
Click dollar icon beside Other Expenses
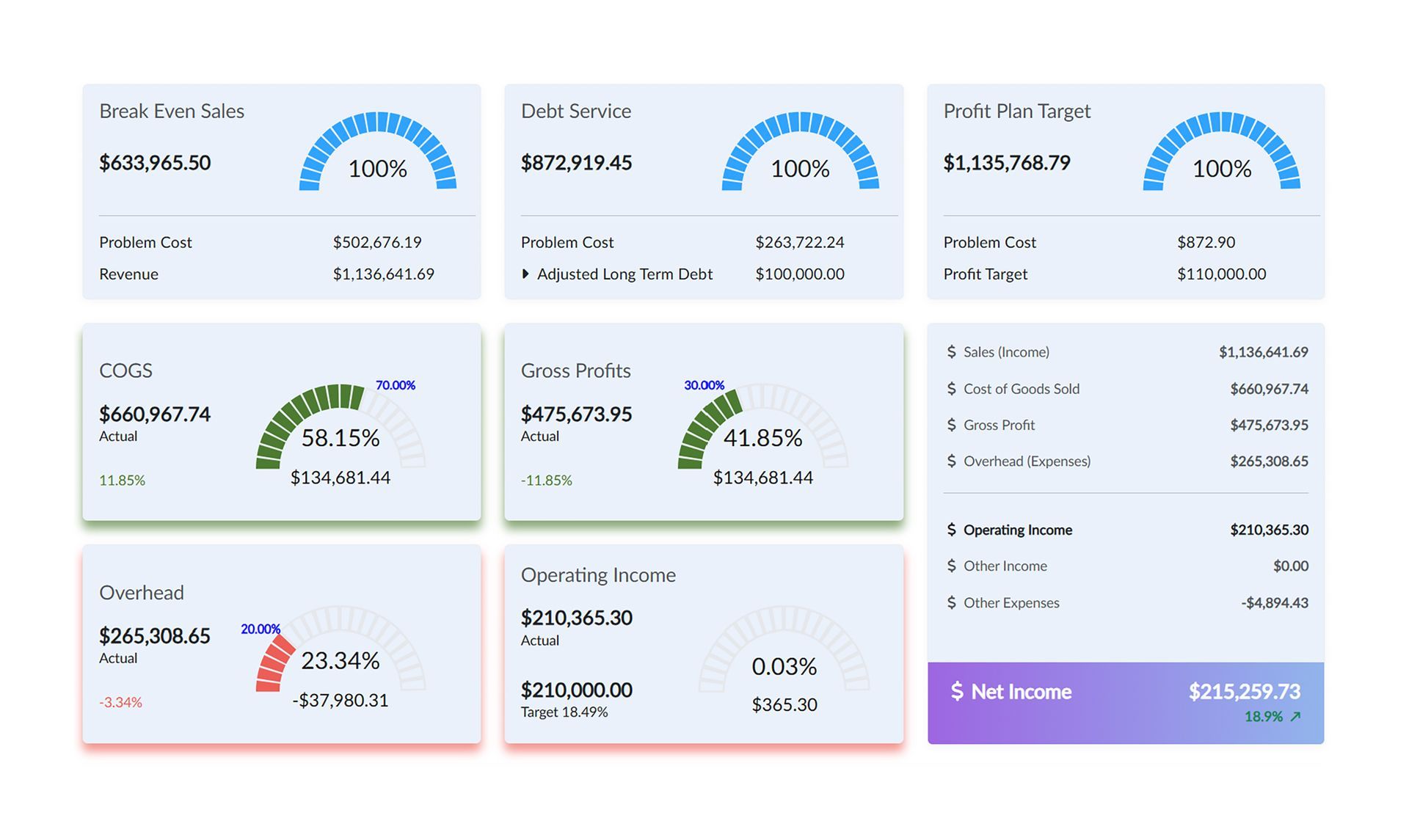951,602
